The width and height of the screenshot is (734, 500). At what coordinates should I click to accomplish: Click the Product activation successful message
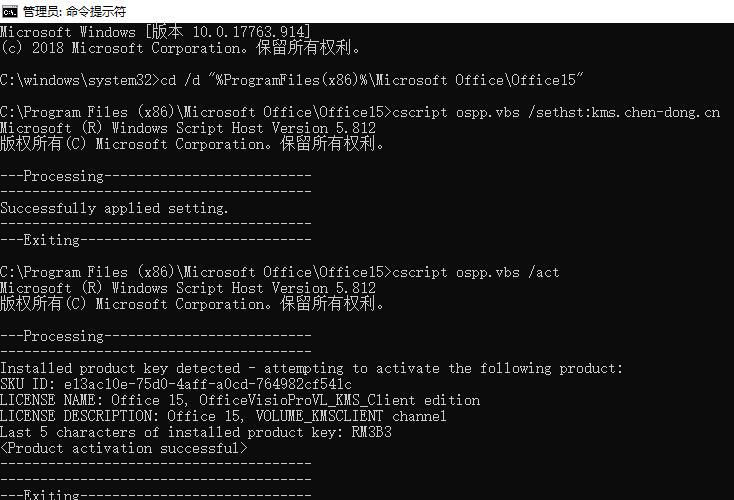tap(124, 449)
